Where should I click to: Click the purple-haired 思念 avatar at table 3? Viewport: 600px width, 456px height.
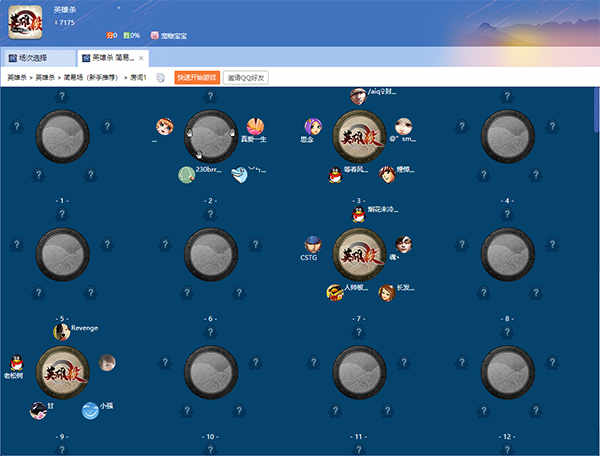pos(313,127)
